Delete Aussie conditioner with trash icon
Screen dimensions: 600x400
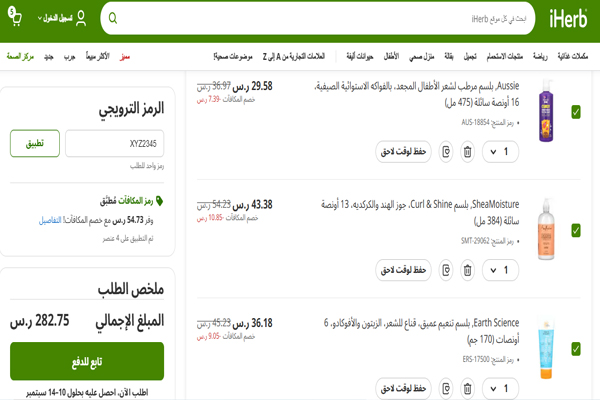point(467,152)
